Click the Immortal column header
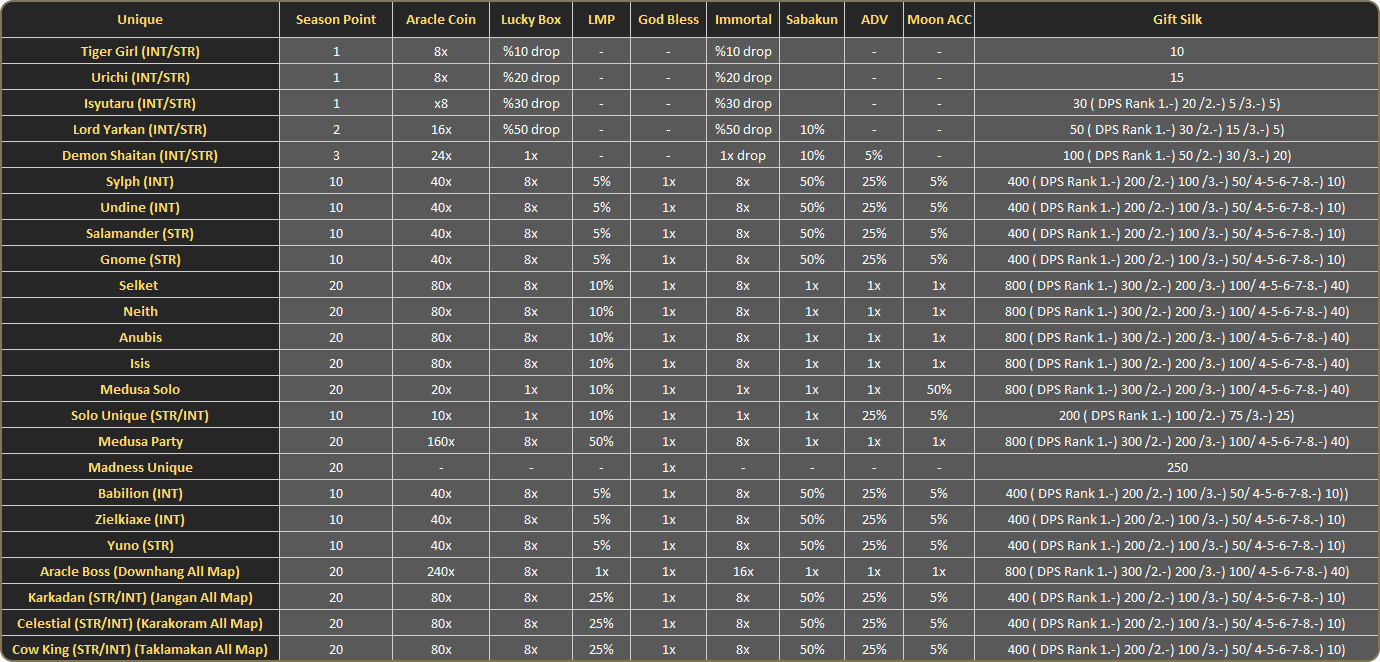Viewport: 1380px width, 662px height. click(743, 20)
